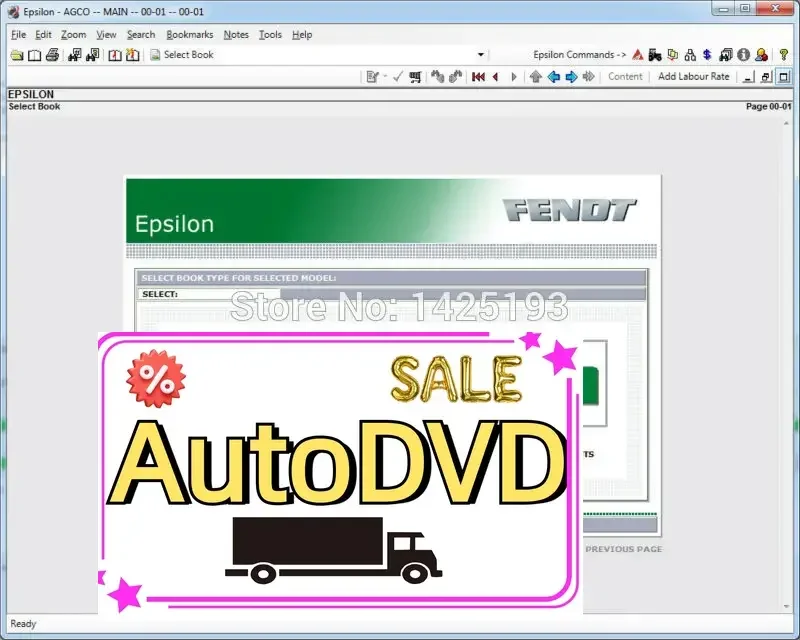Click the vertical scrollbar down arrow
The width and height of the screenshot is (800, 640).
click(x=786, y=606)
